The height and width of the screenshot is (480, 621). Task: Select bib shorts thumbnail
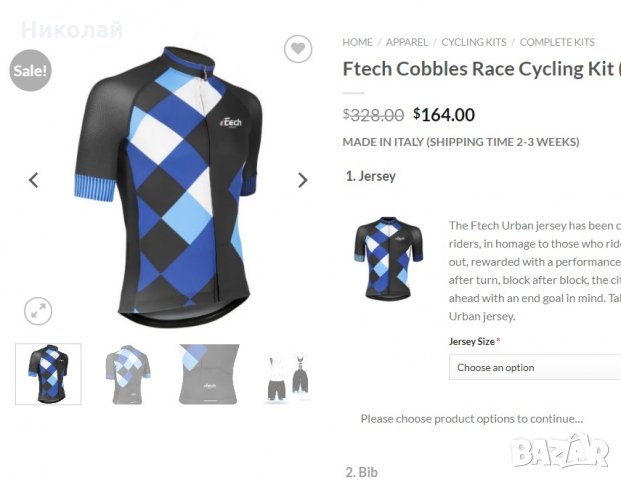coord(288,378)
